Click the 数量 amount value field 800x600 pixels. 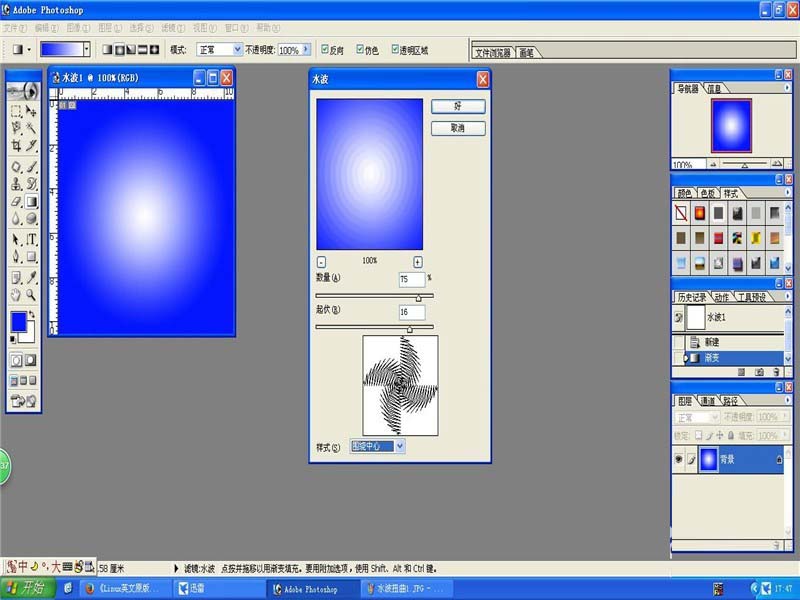point(411,280)
